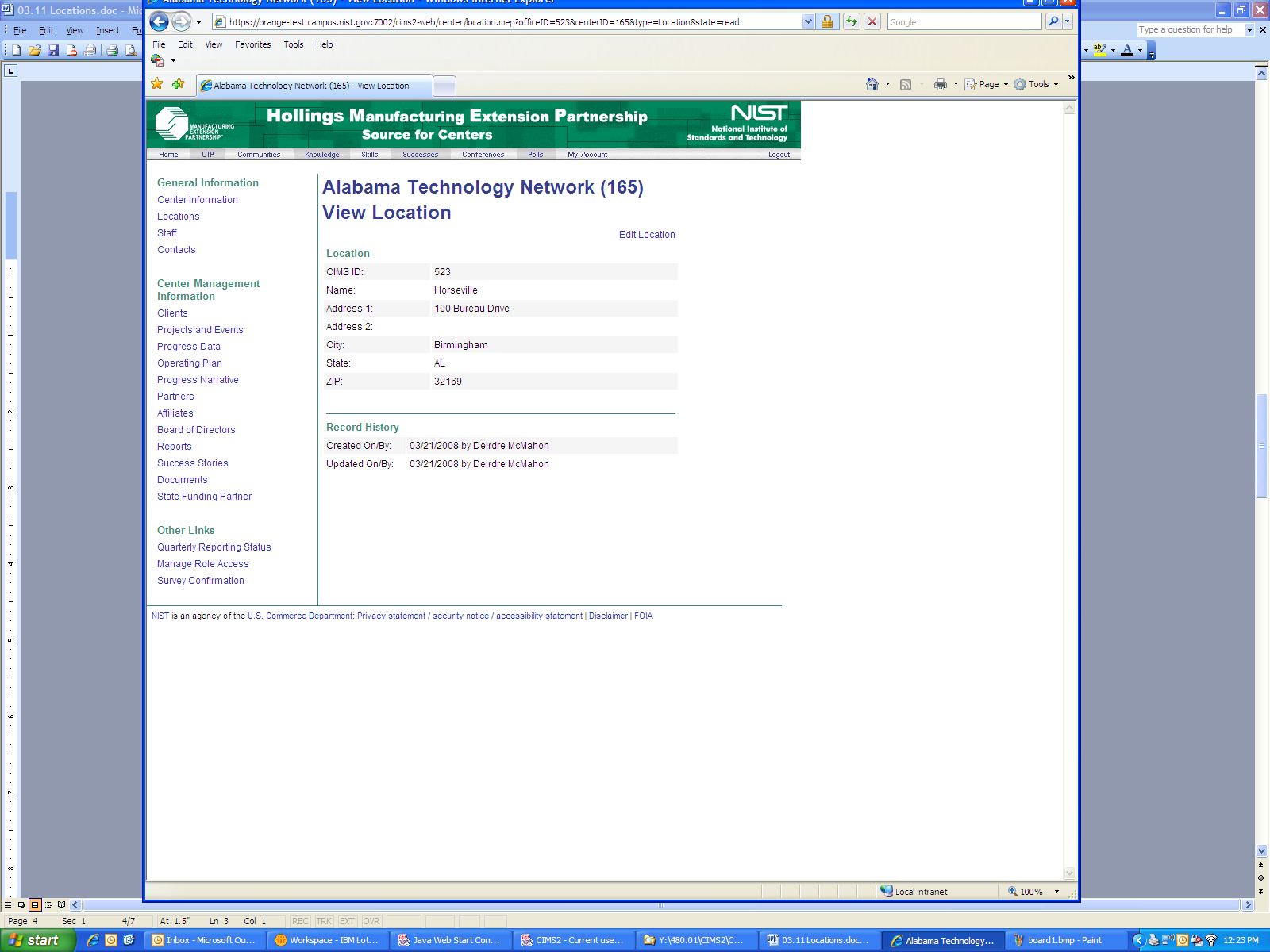This screenshot has width=1270, height=952.
Task: Click the Home icon in command bar
Action: pos(872,84)
